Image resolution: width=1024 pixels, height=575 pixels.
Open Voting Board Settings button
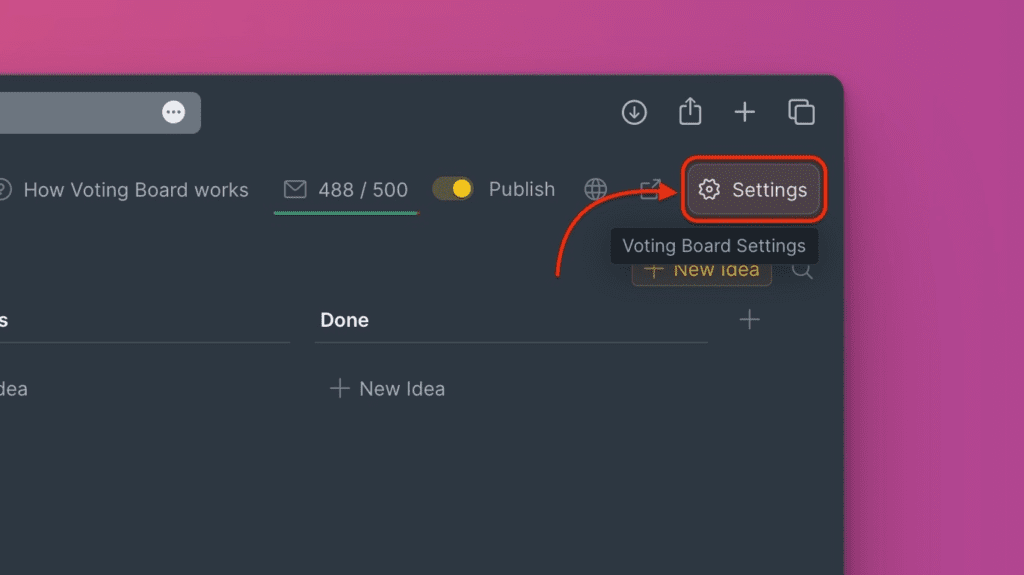click(755, 189)
